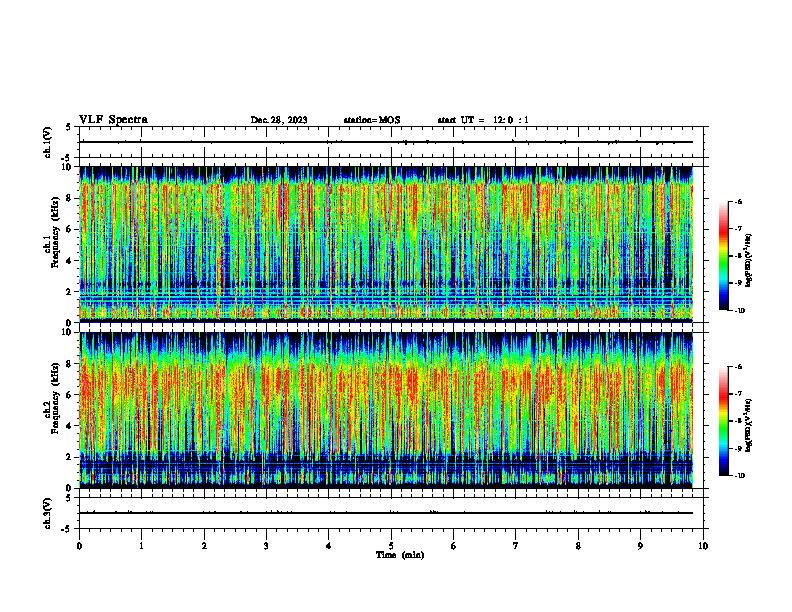Click the "Time (min)" axis label

click(400, 555)
